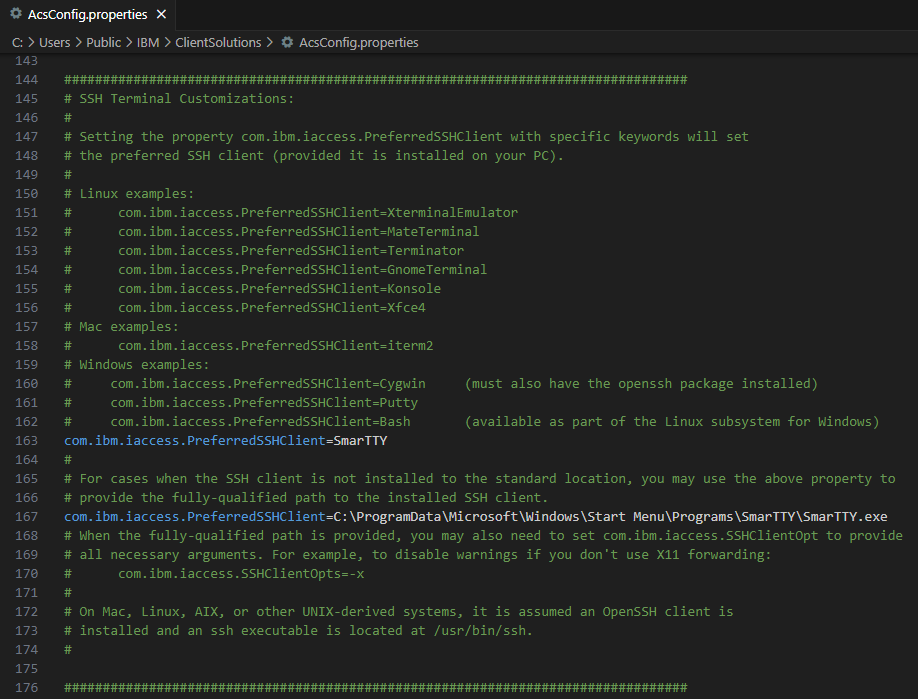This screenshot has width=918, height=699.
Task: Click gutter line number 143
Action: 26,60
